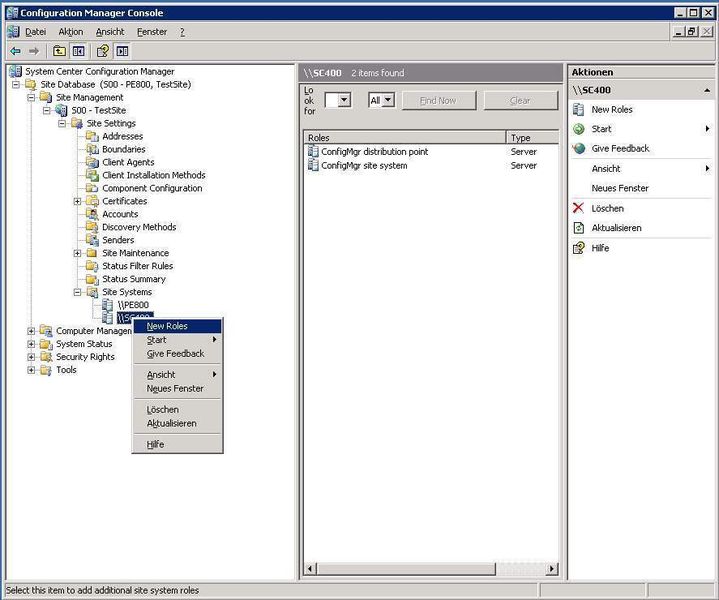Click the Help toolbar icon

pos(103,51)
